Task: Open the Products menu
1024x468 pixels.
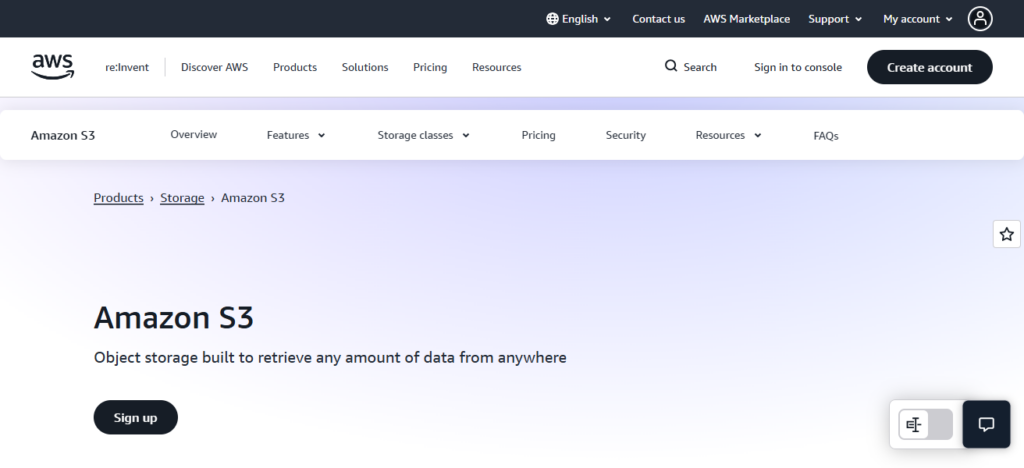Action: (295, 67)
